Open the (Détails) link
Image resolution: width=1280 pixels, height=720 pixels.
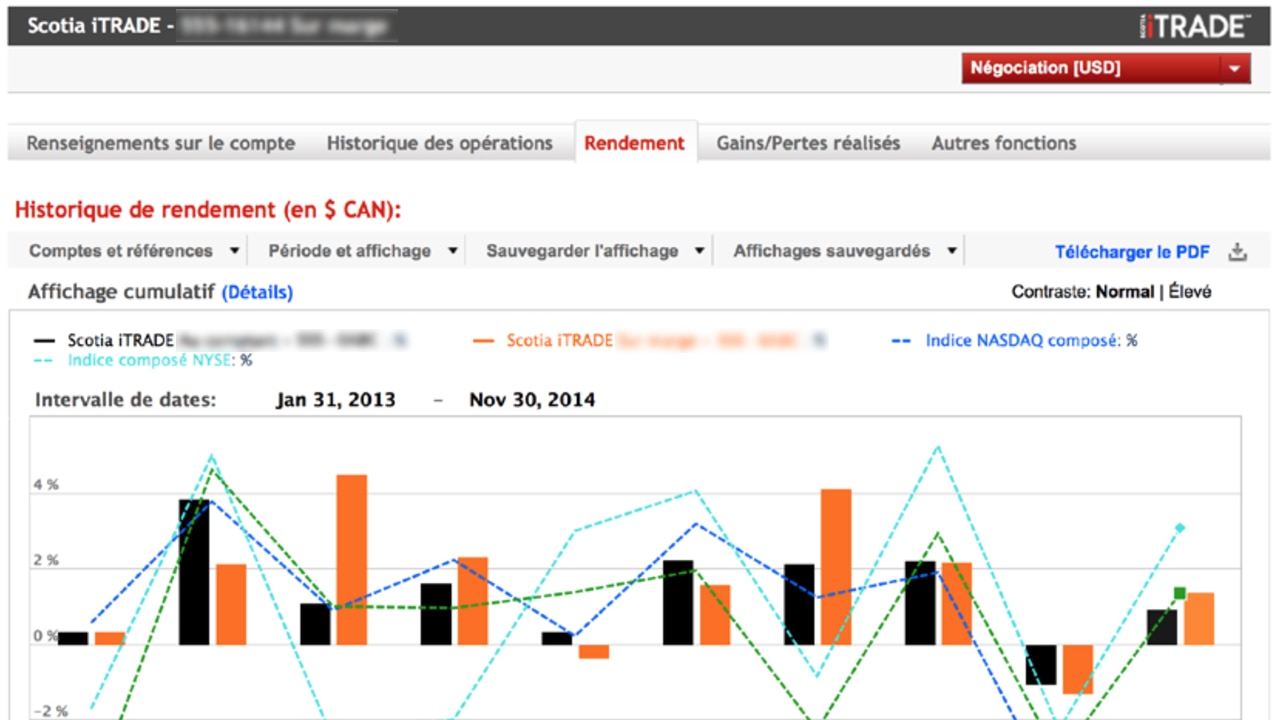point(257,292)
